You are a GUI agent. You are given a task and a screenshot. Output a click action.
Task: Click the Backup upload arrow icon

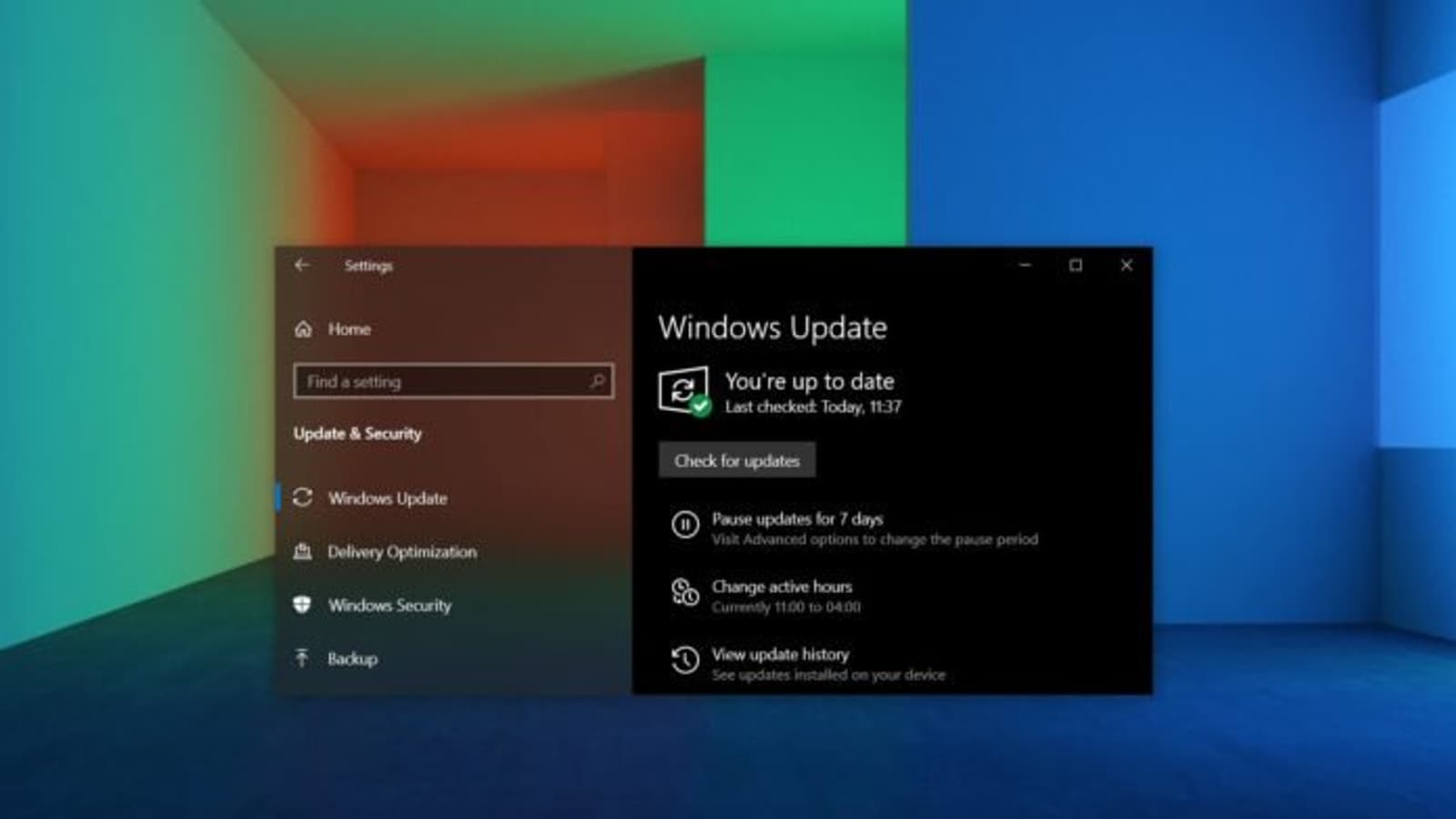coord(302,658)
